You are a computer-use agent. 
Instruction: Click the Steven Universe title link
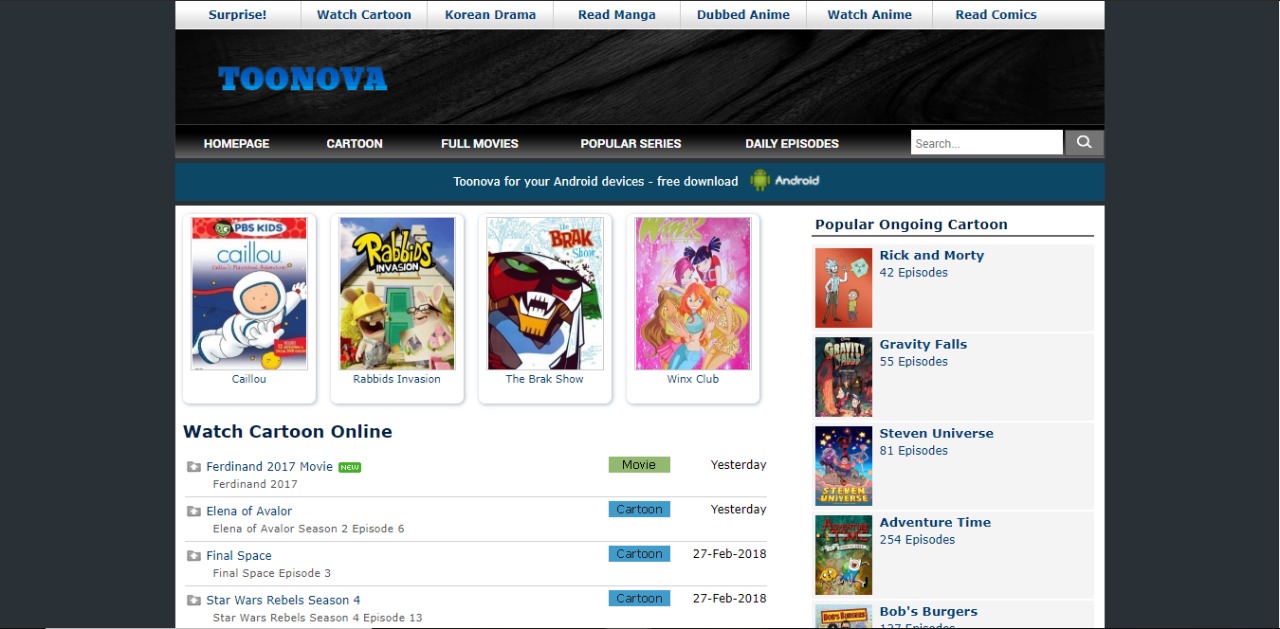pos(937,434)
